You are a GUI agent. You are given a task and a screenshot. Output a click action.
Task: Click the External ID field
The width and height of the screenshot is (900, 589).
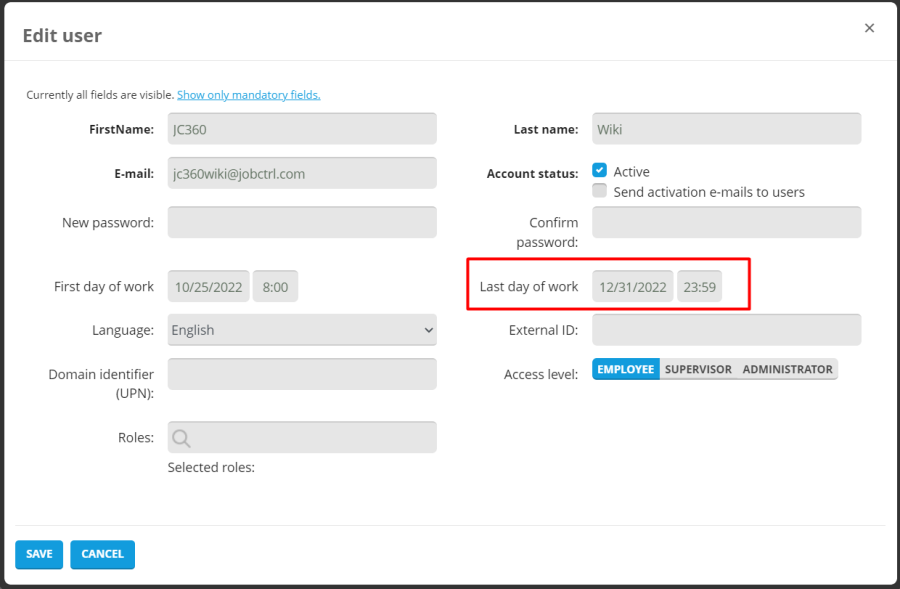pyautogui.click(x=726, y=330)
